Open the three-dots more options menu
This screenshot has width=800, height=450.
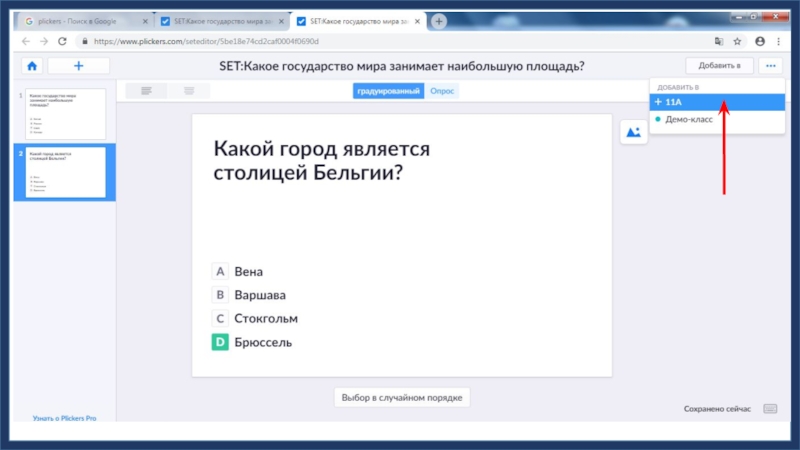(770, 66)
